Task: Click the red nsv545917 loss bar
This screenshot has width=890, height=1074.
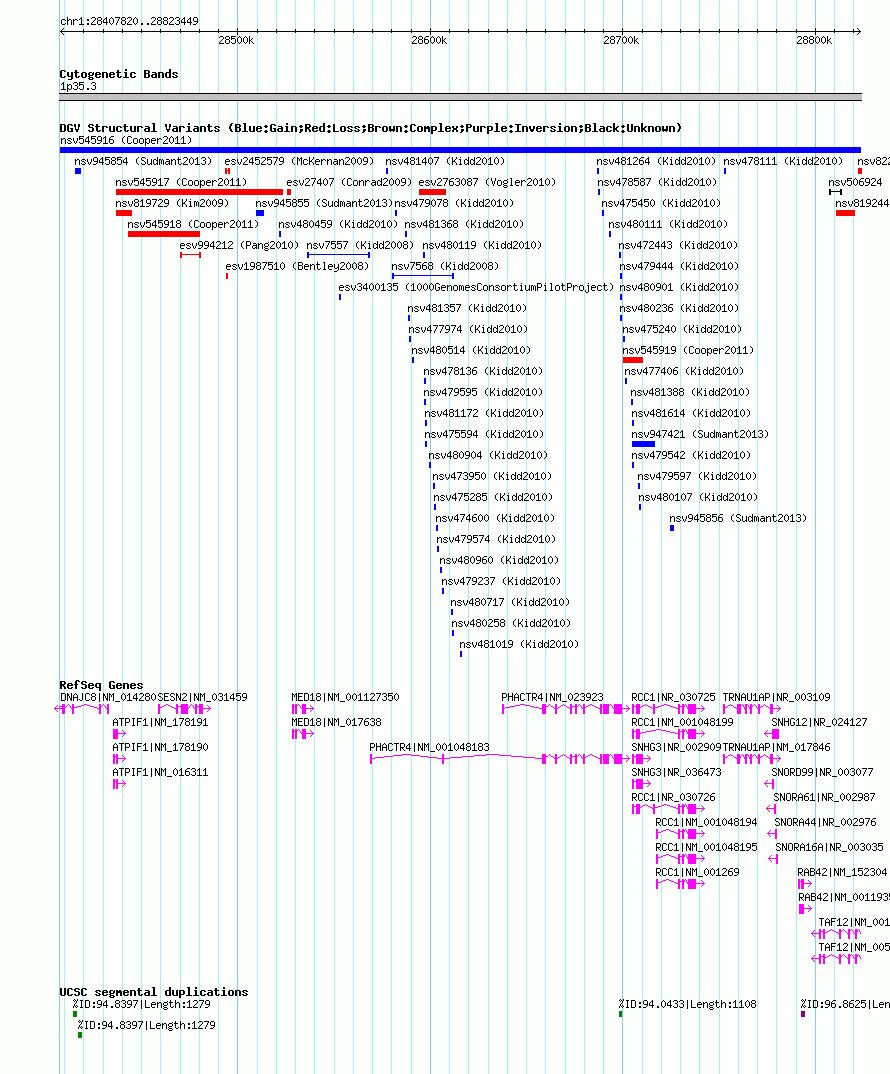Action: [x=199, y=192]
